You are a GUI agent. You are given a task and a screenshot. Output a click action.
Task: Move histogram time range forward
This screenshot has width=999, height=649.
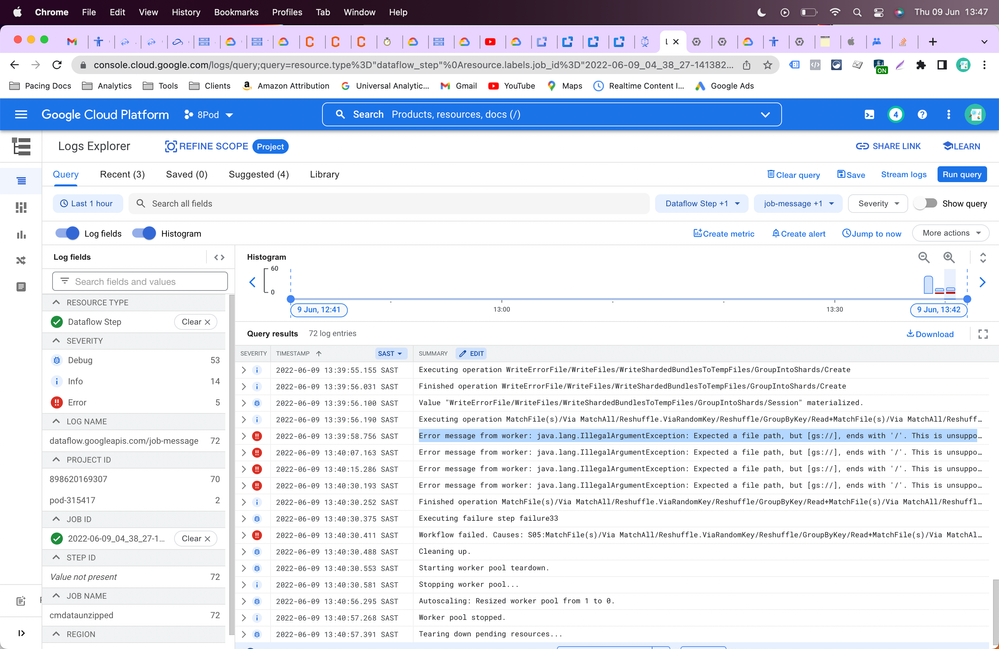click(x=982, y=282)
